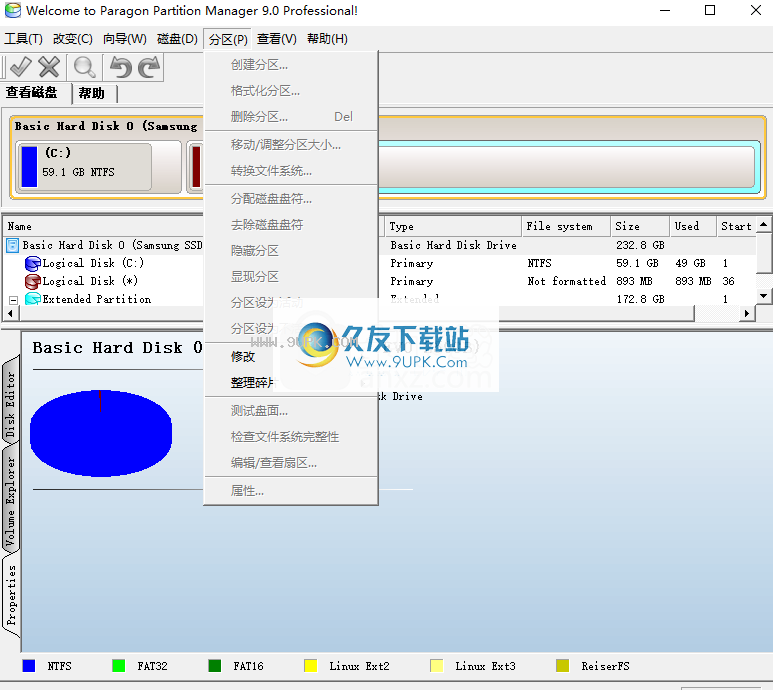
Task: Click the partition list scroll-up arrow
Action: 764,225
